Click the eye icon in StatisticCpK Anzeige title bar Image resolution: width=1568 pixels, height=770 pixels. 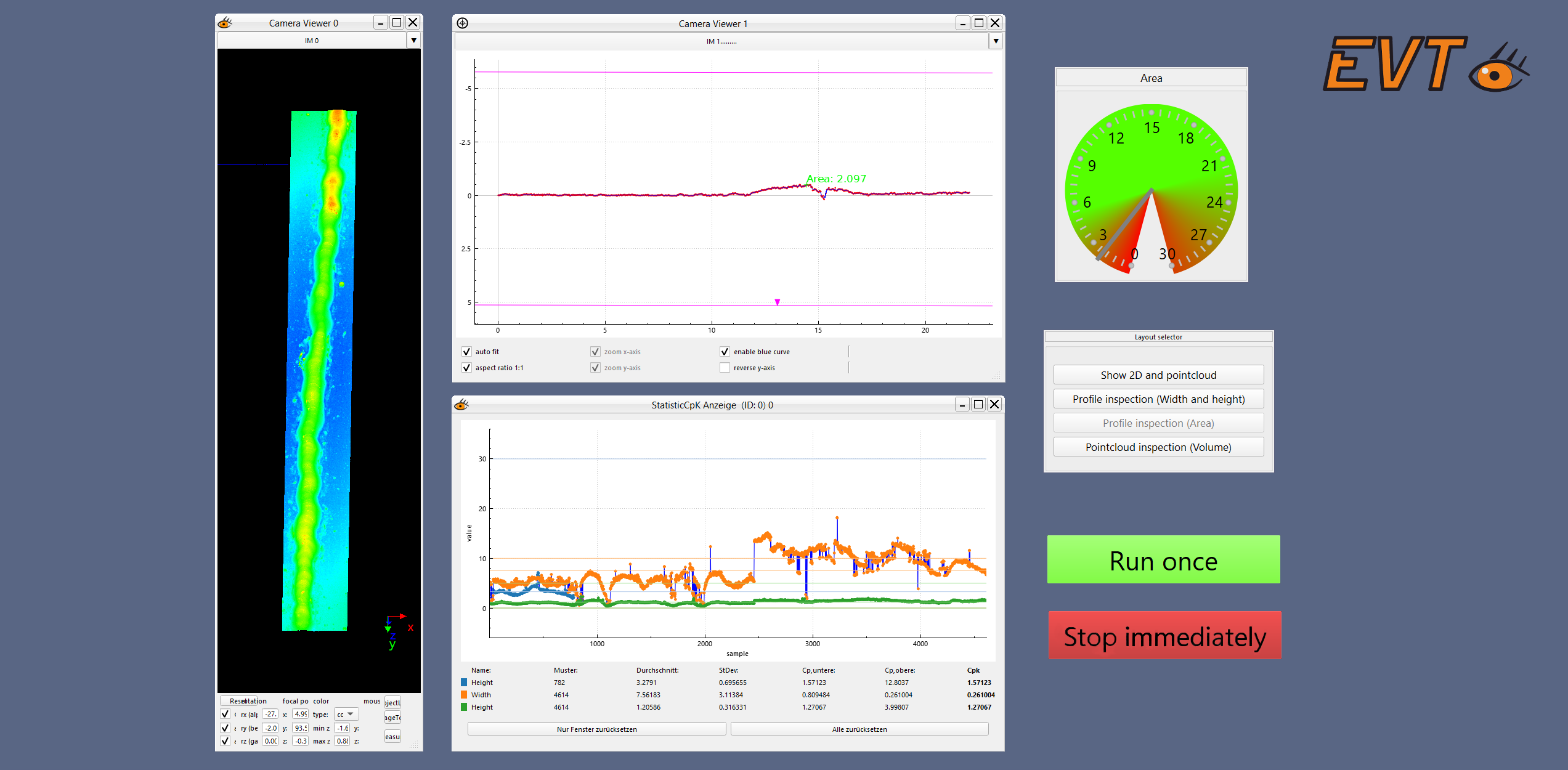[x=461, y=405]
